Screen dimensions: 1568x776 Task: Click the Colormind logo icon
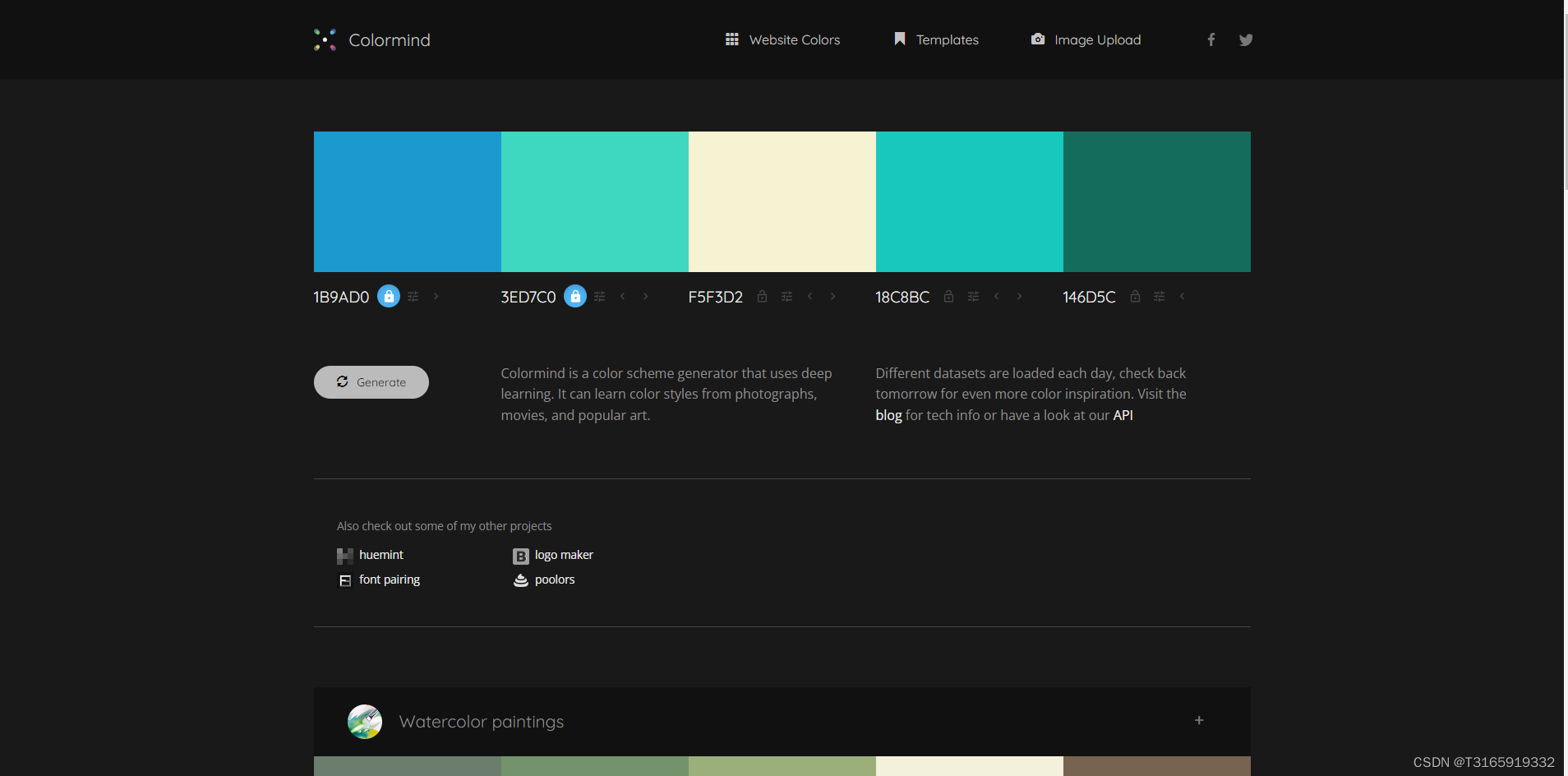click(325, 39)
